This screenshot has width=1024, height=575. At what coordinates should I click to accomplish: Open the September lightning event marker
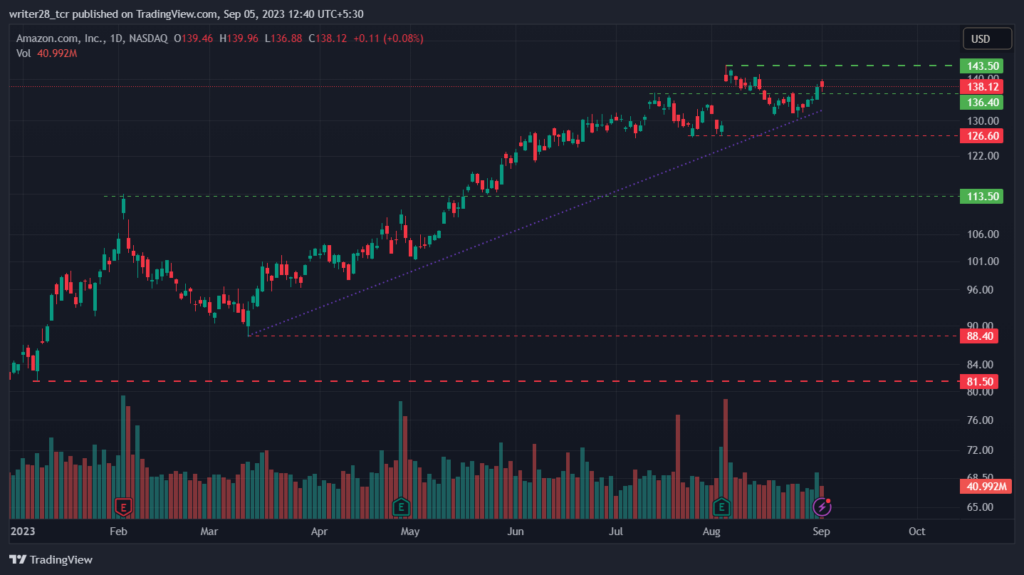(x=822, y=506)
